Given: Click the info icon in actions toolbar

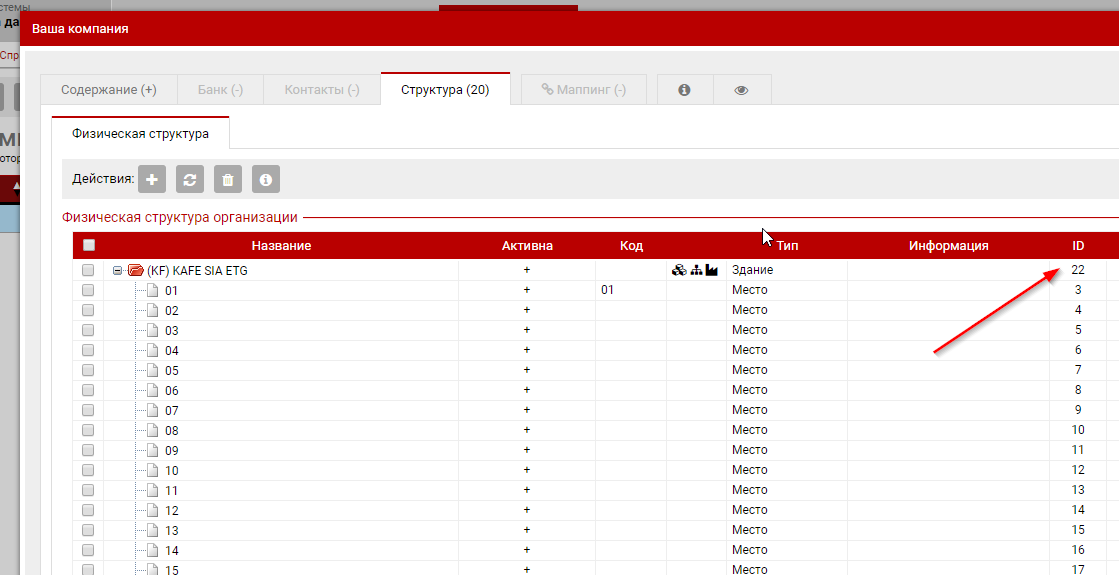Looking at the screenshot, I should [266, 179].
